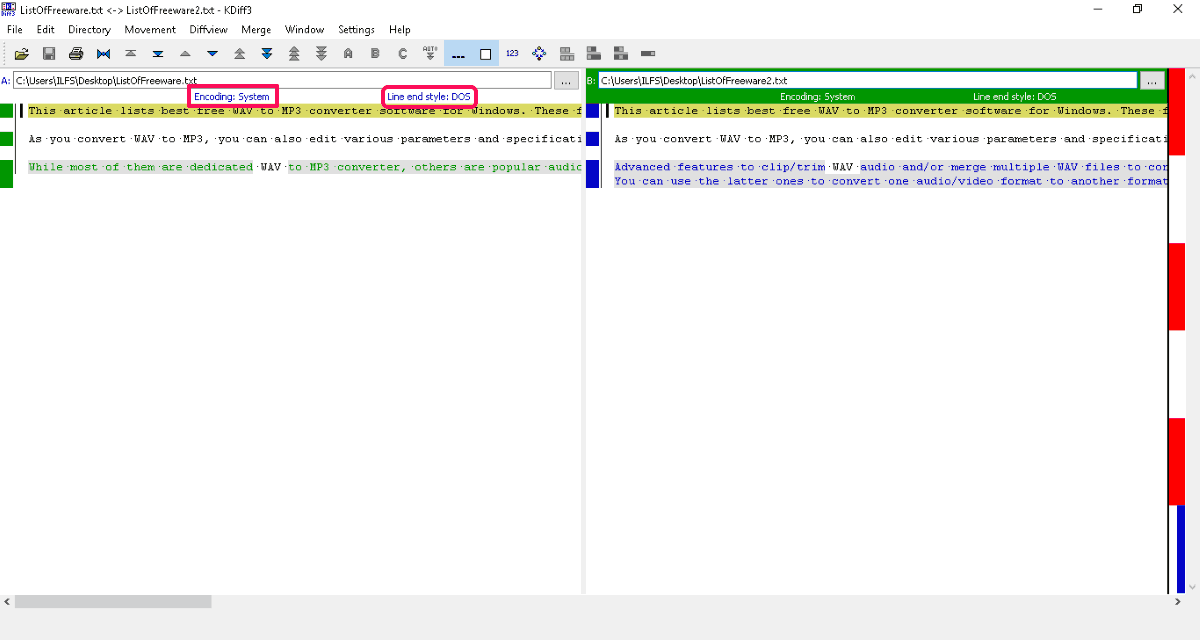The width and height of the screenshot is (1200, 640).
Task: Click the 'As you convert WAV' line in pane B
Action: pos(890,139)
